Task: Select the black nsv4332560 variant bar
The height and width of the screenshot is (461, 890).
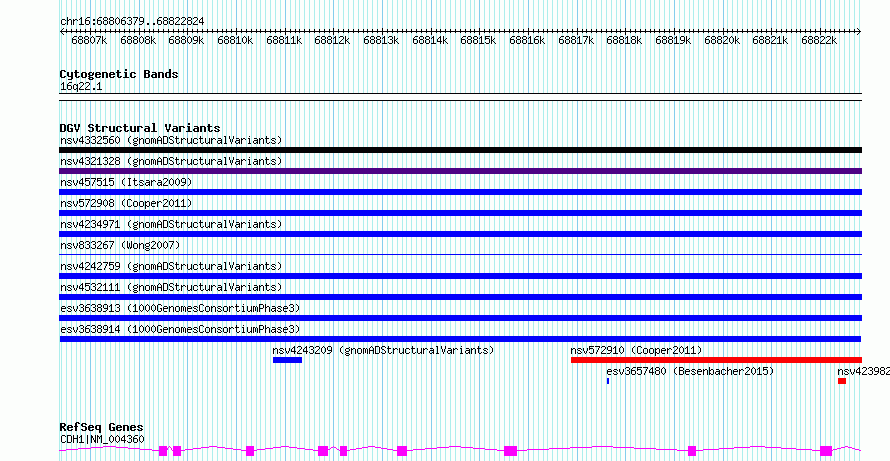Action: (460, 150)
